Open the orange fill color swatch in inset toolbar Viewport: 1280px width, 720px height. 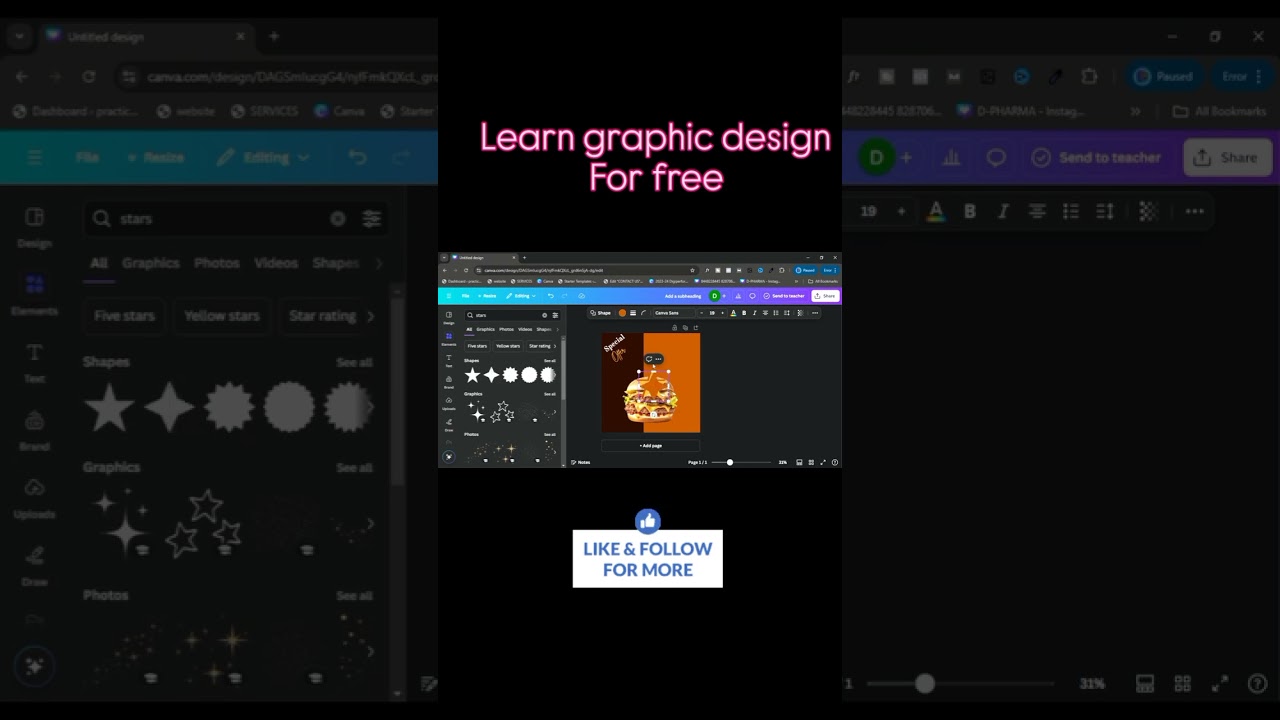click(x=622, y=313)
